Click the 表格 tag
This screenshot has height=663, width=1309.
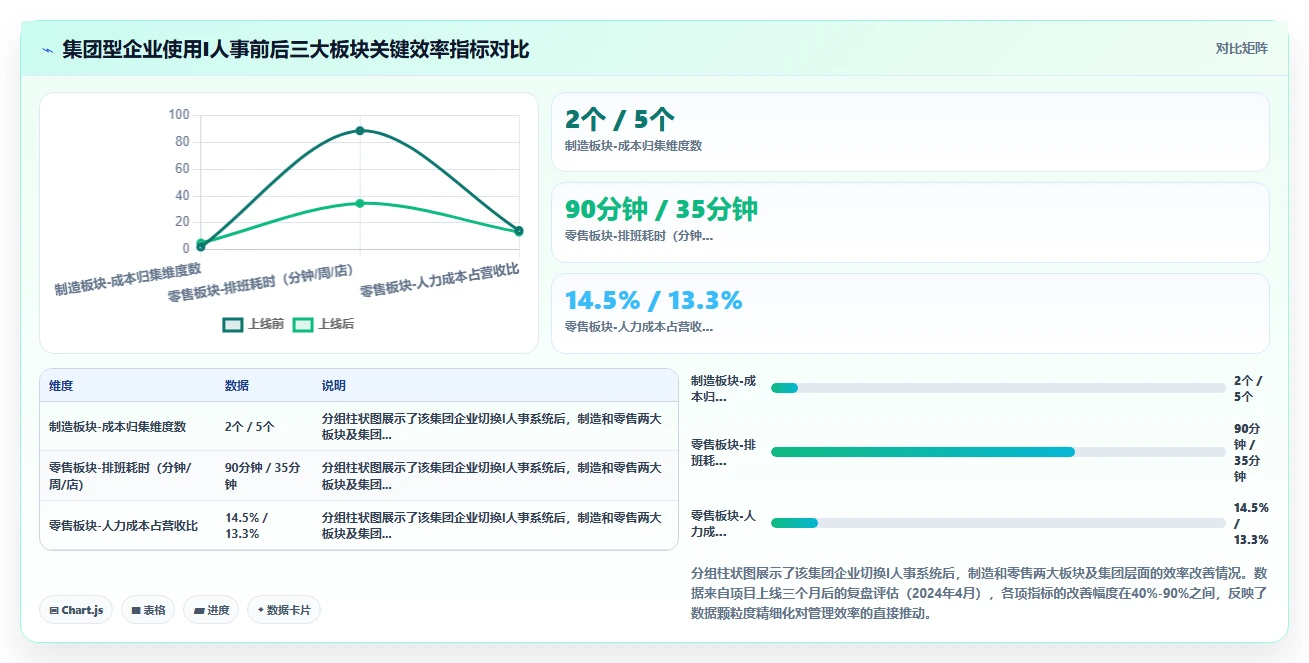point(148,610)
